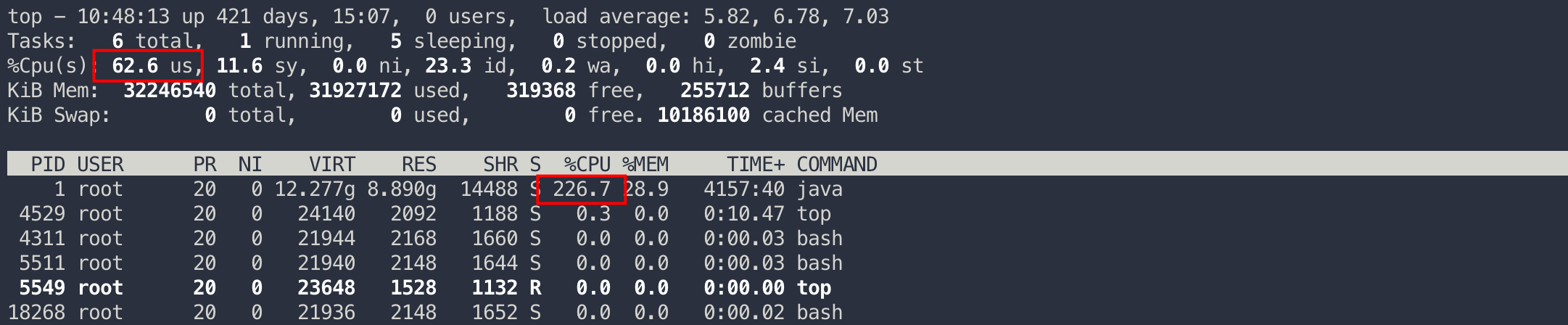Click the 31927172 used memory value
The width and height of the screenshot is (1568, 325).
tap(355, 91)
